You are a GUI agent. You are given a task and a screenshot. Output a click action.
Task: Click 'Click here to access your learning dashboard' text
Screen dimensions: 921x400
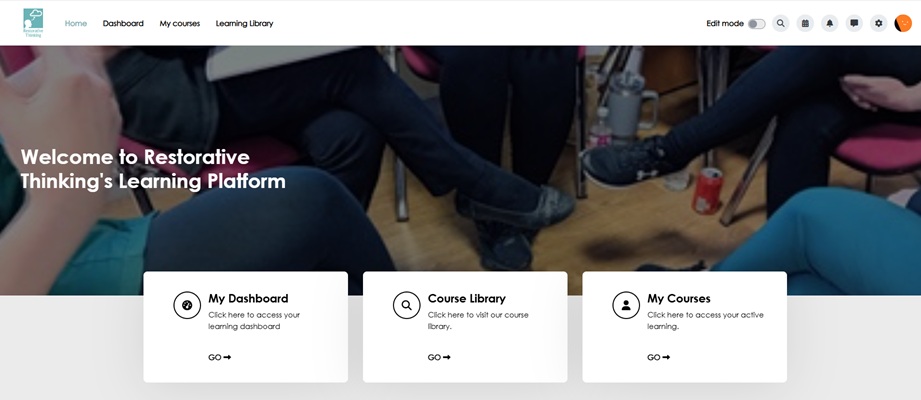coord(254,321)
